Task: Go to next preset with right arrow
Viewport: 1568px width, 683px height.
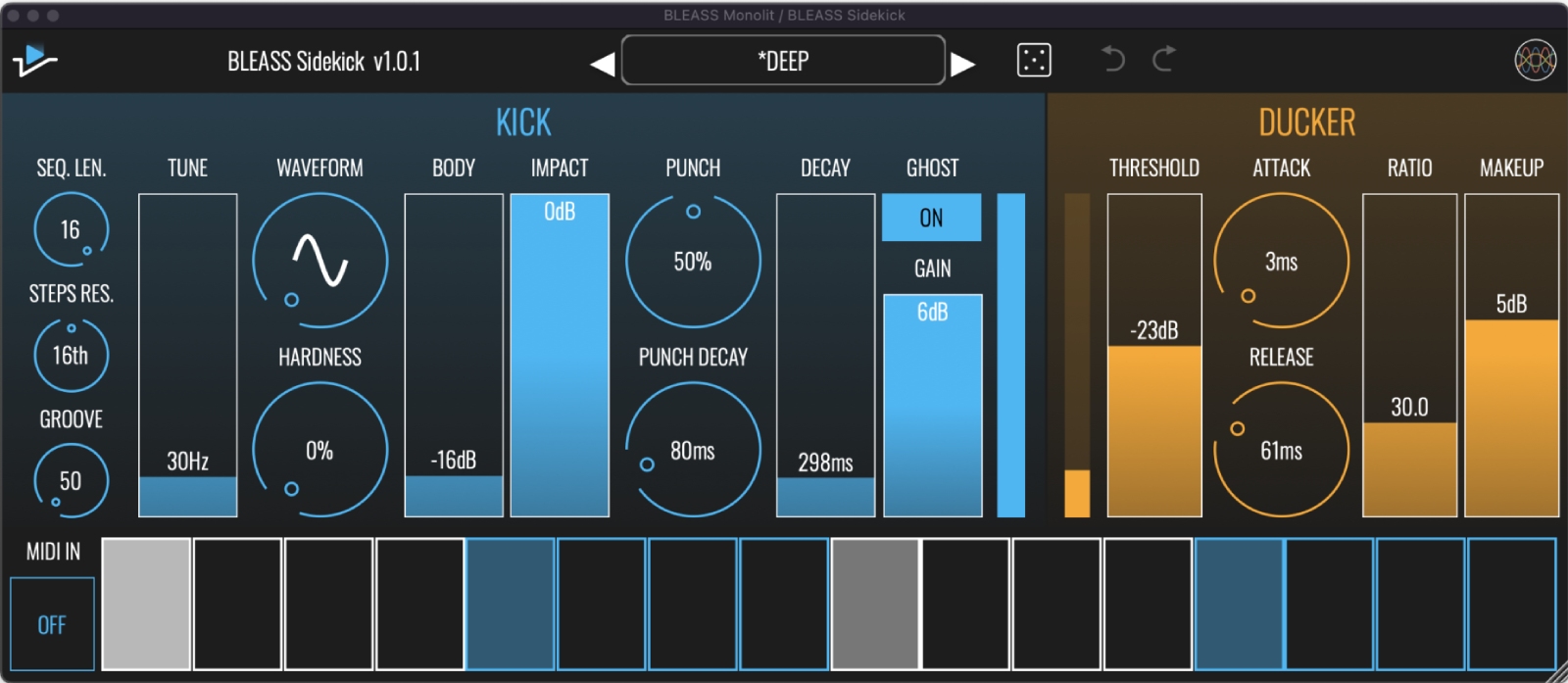Action: pyautogui.click(x=963, y=65)
